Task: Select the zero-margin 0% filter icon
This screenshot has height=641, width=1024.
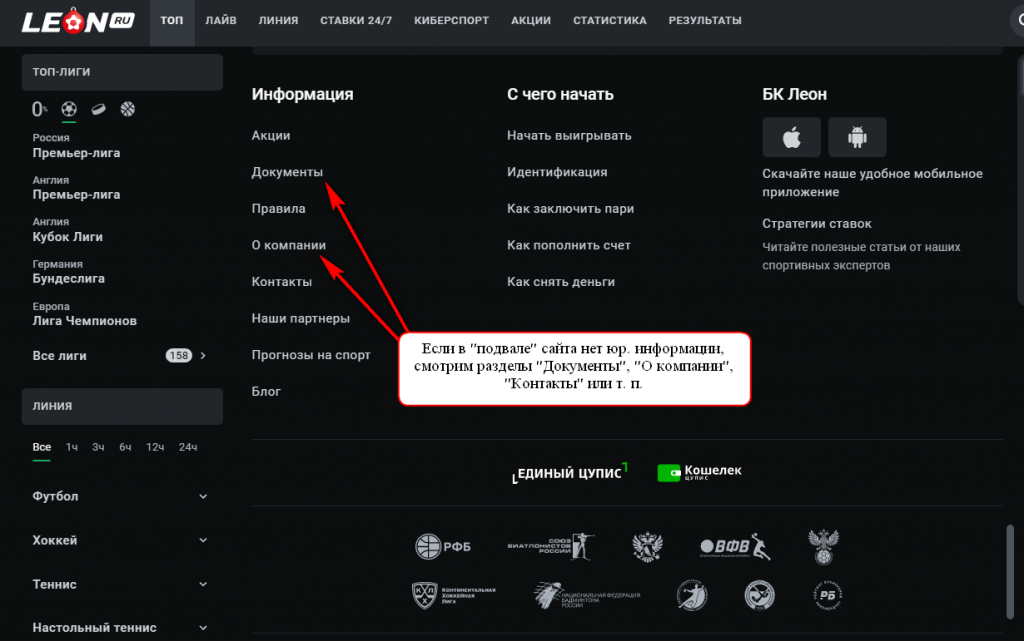Action: click(39, 109)
